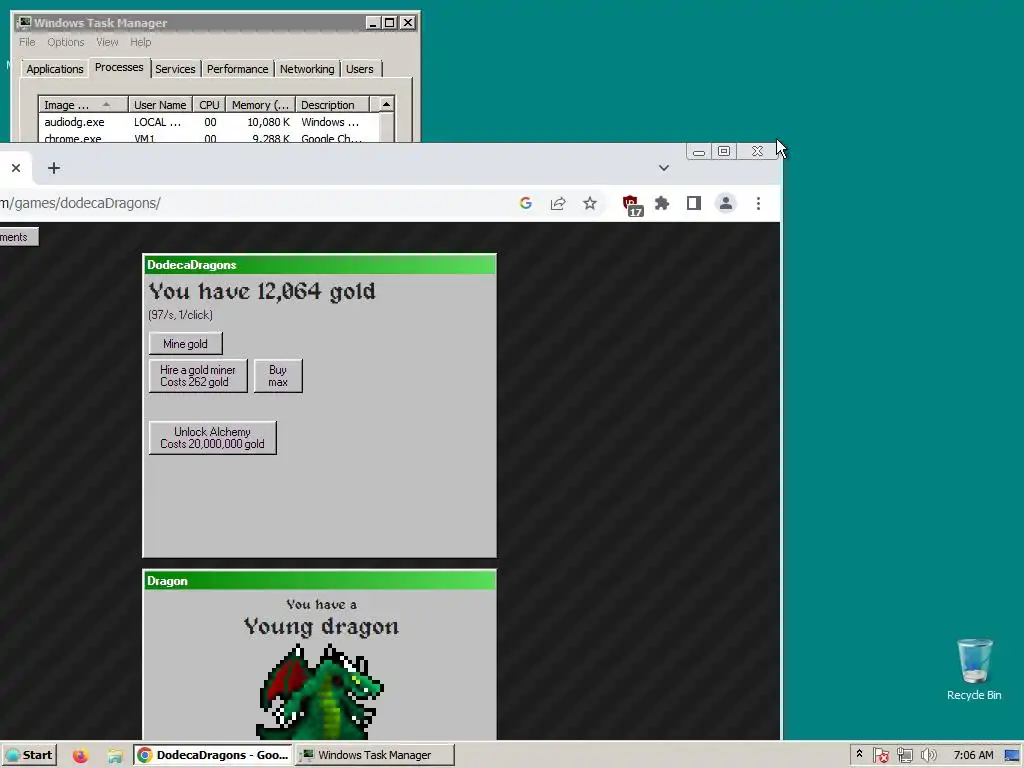Show hidden system tray icons
The height and width of the screenshot is (768, 1024).
click(x=859, y=754)
